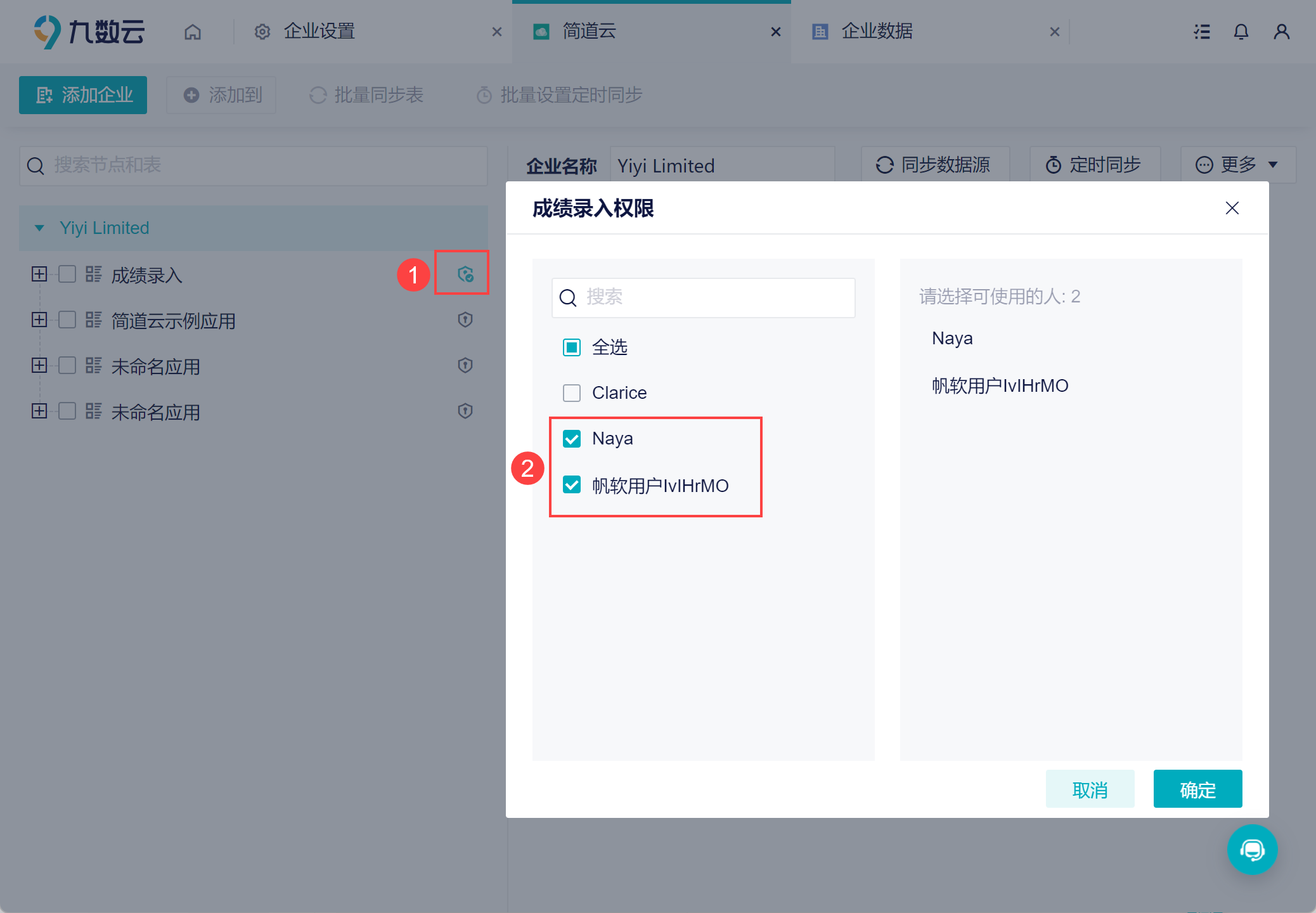
Task: Open the customer support chat bubble
Action: (1253, 850)
